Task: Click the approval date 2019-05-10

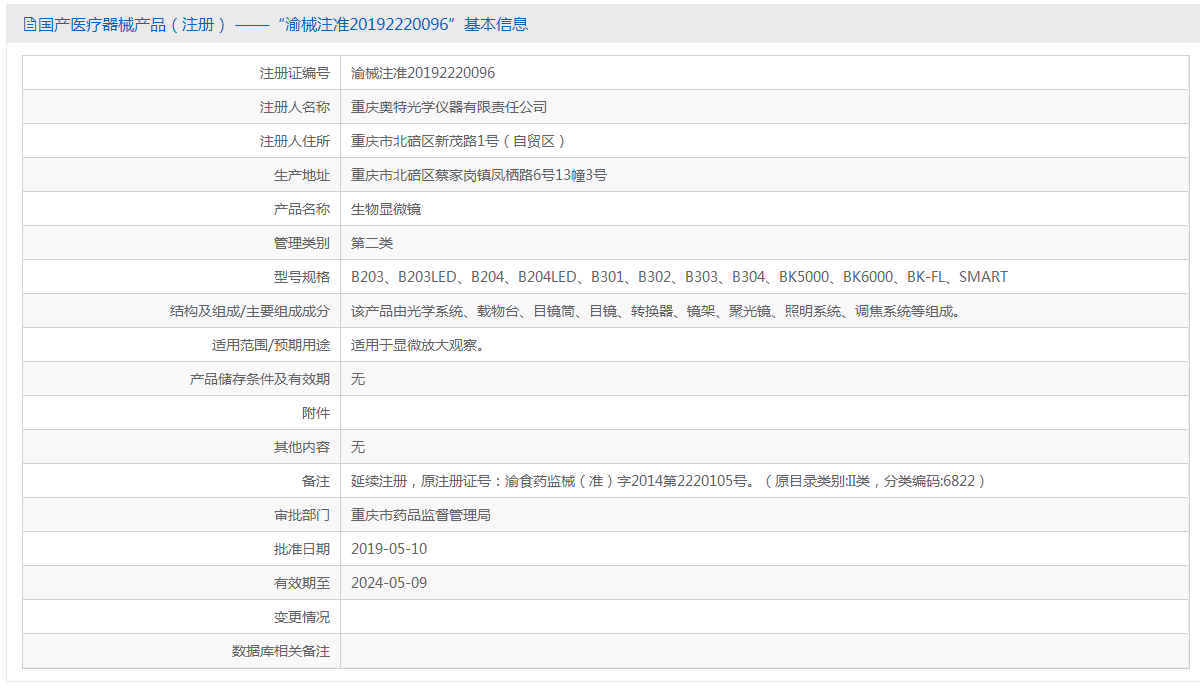Action: (389, 549)
